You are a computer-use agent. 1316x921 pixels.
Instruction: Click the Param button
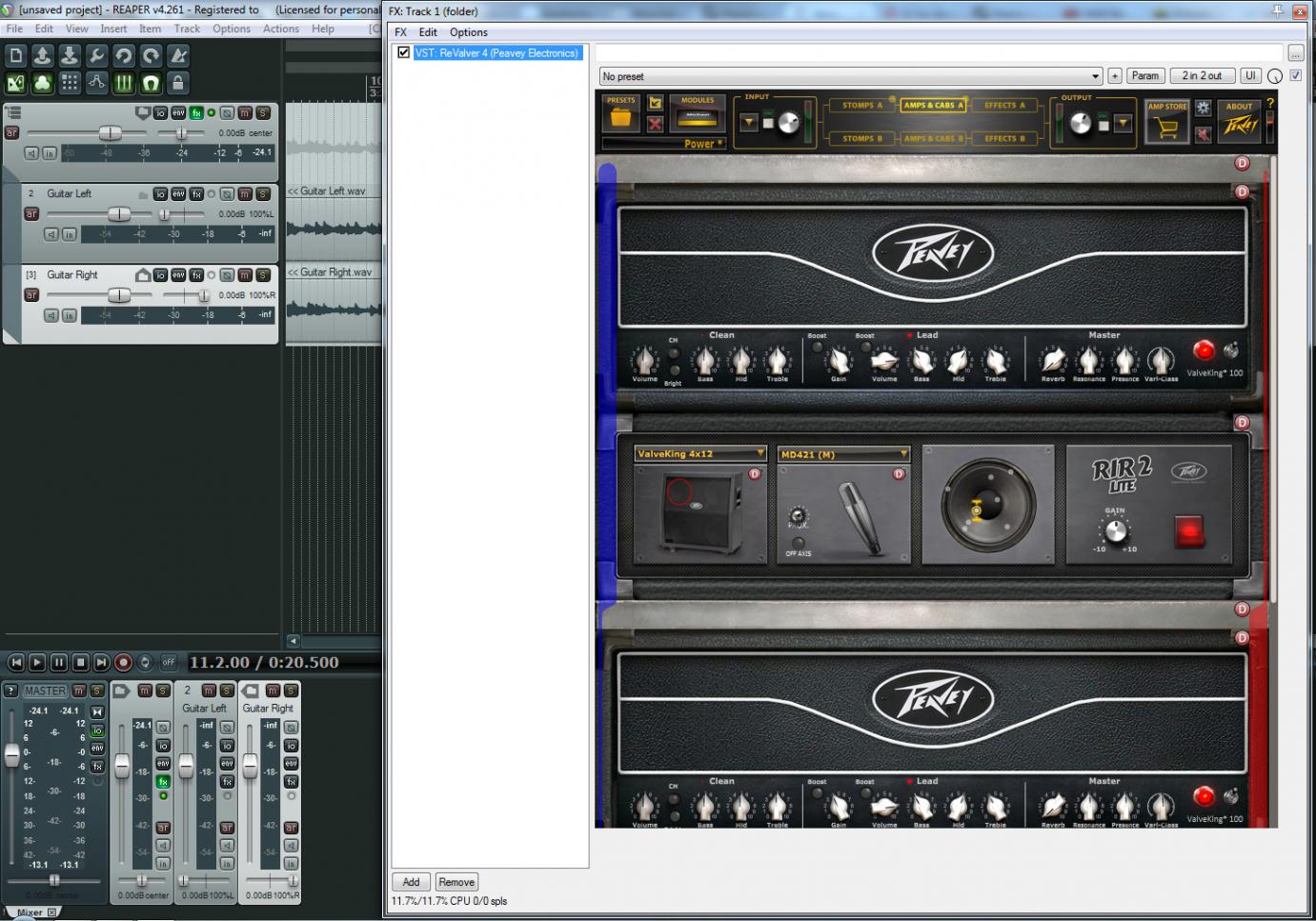click(x=1145, y=76)
